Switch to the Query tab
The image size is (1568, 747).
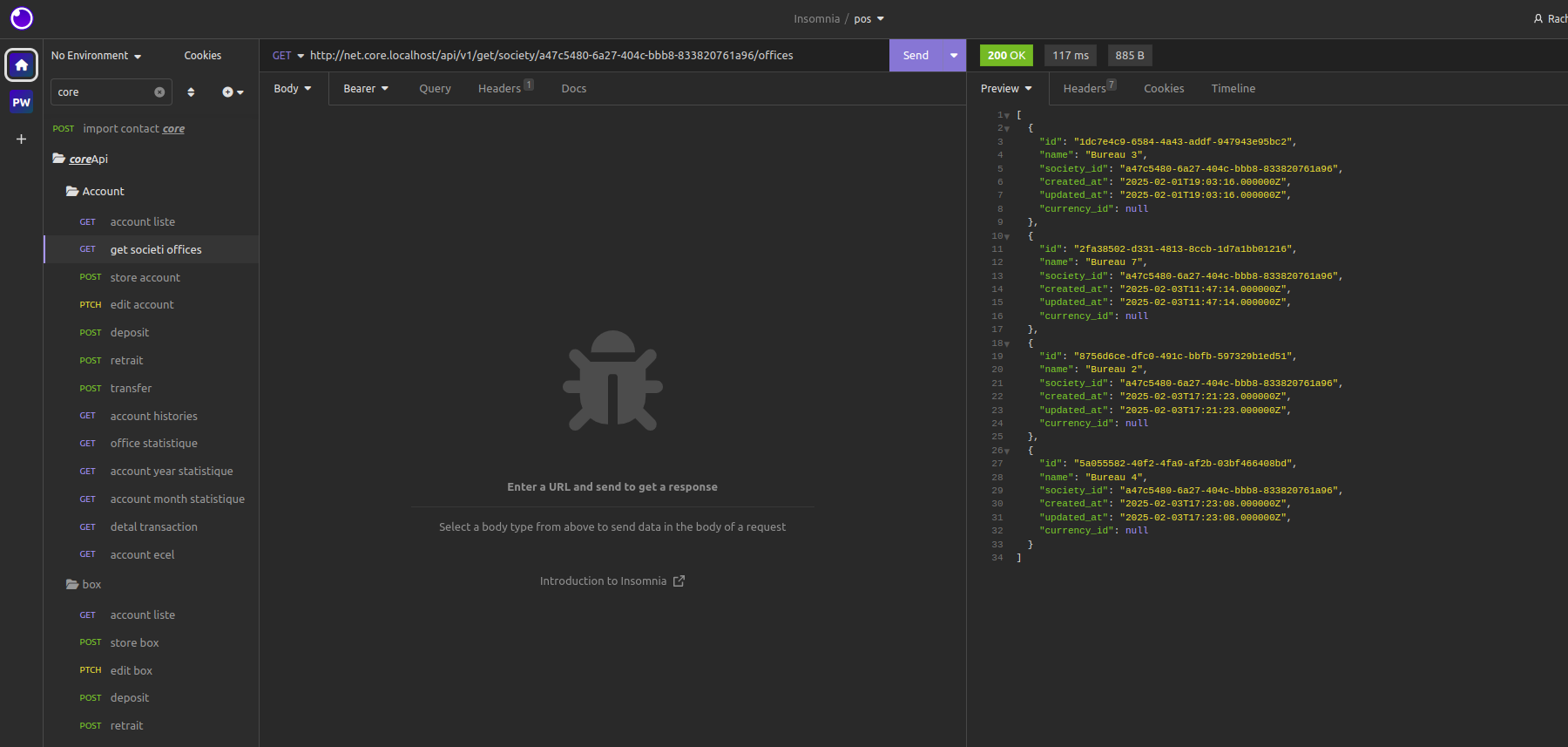(x=435, y=89)
